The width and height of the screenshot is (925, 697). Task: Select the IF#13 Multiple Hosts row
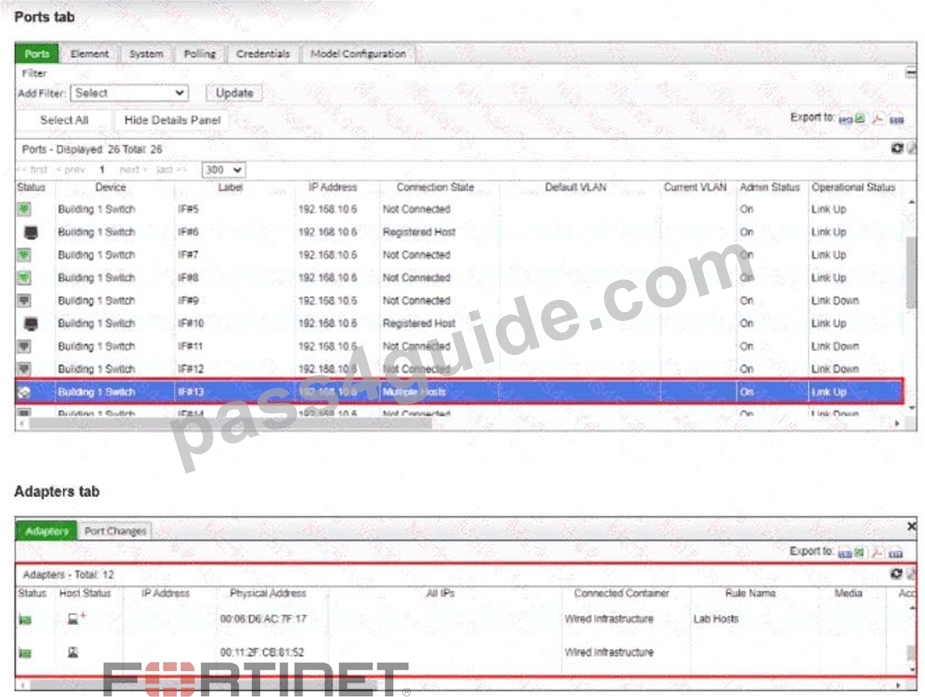click(x=459, y=392)
